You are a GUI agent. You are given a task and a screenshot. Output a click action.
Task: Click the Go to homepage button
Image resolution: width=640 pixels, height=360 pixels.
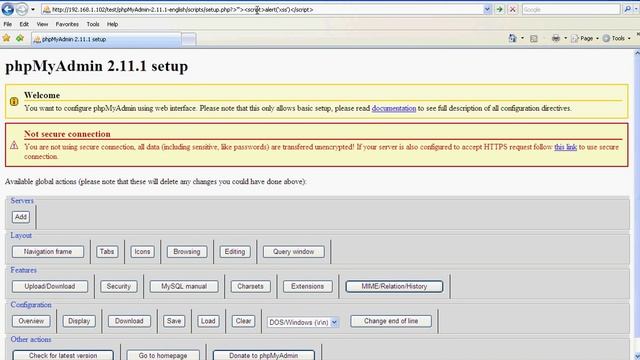(x=163, y=355)
